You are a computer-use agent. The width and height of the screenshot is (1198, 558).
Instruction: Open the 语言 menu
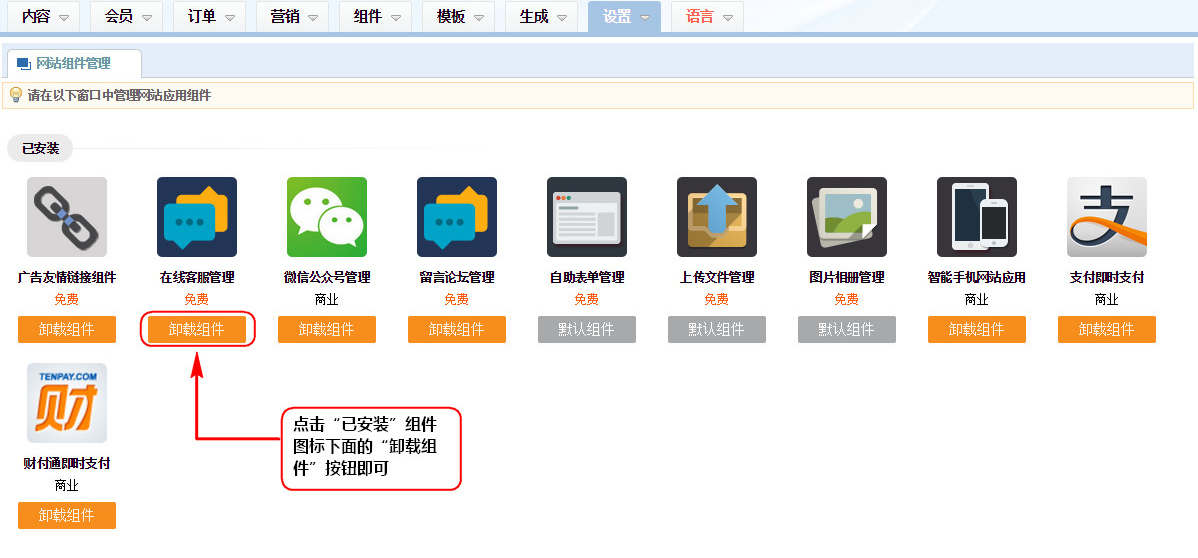point(707,17)
